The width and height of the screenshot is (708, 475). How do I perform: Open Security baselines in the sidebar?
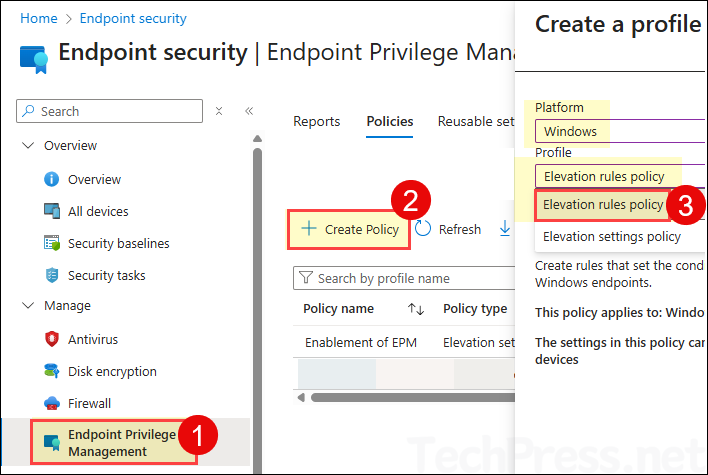[118, 243]
